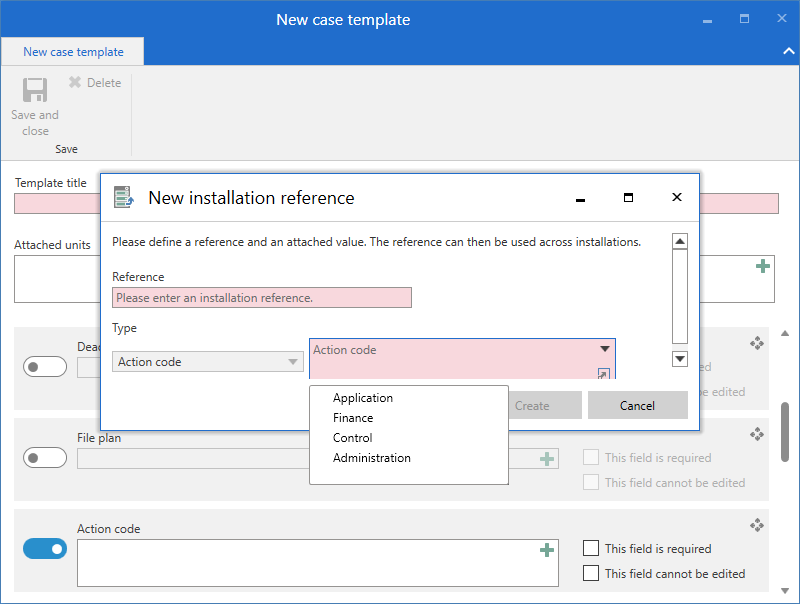
Task: Click the Delete X icon in ribbon
Action: click(75, 83)
